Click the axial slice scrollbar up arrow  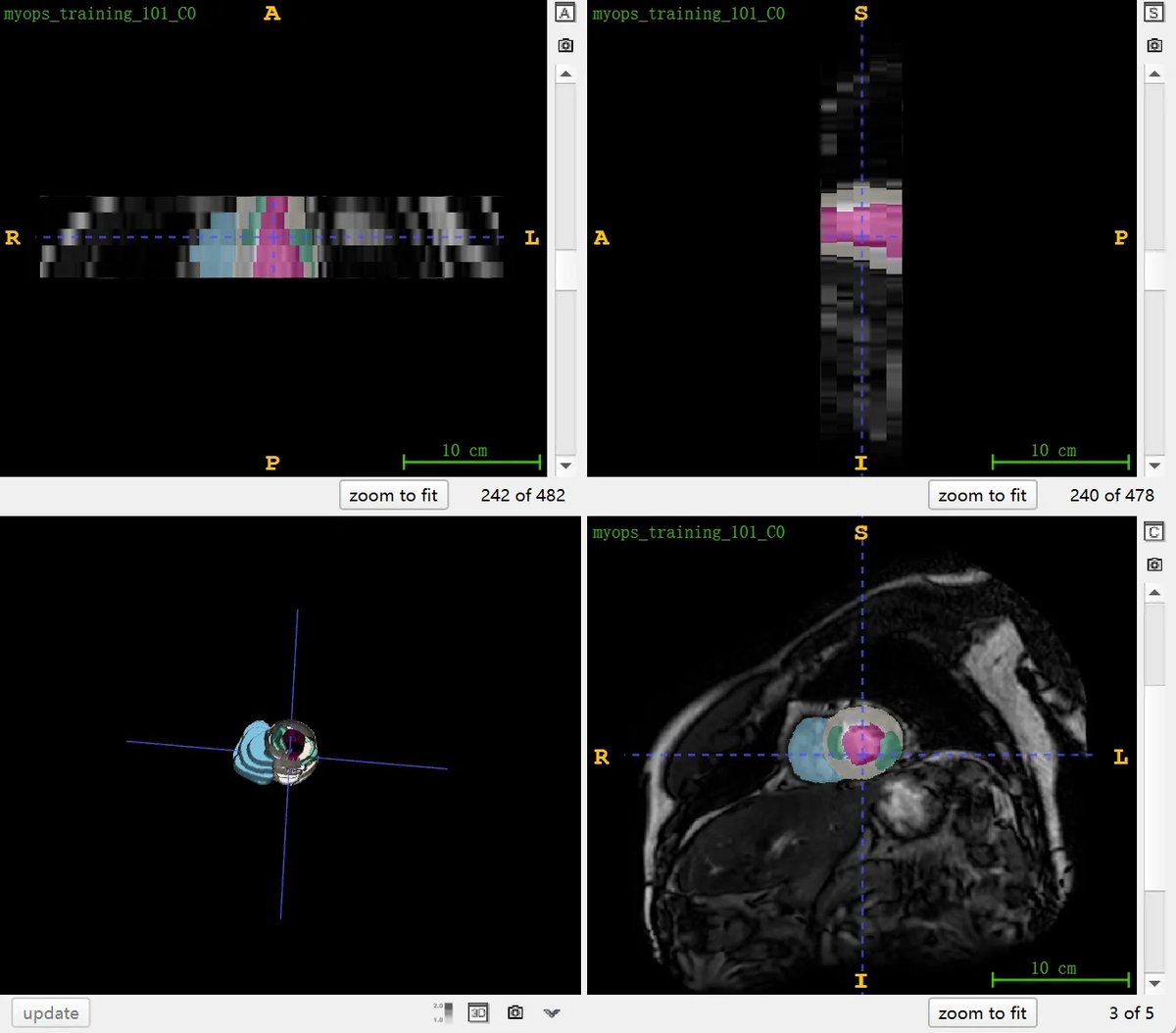[x=565, y=74]
